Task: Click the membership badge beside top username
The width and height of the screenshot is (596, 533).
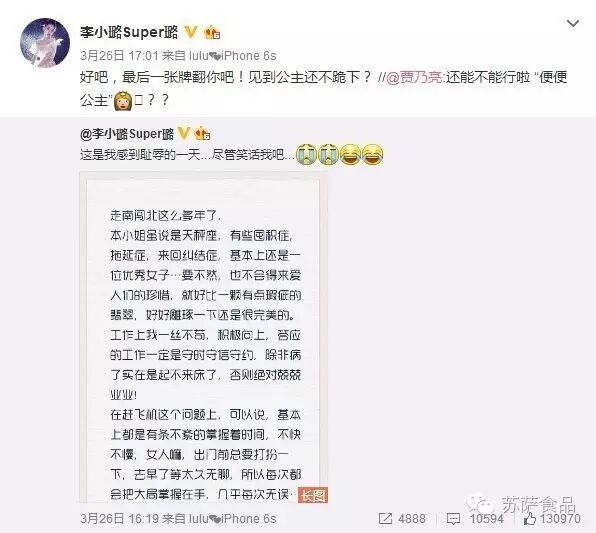Action: point(212,33)
